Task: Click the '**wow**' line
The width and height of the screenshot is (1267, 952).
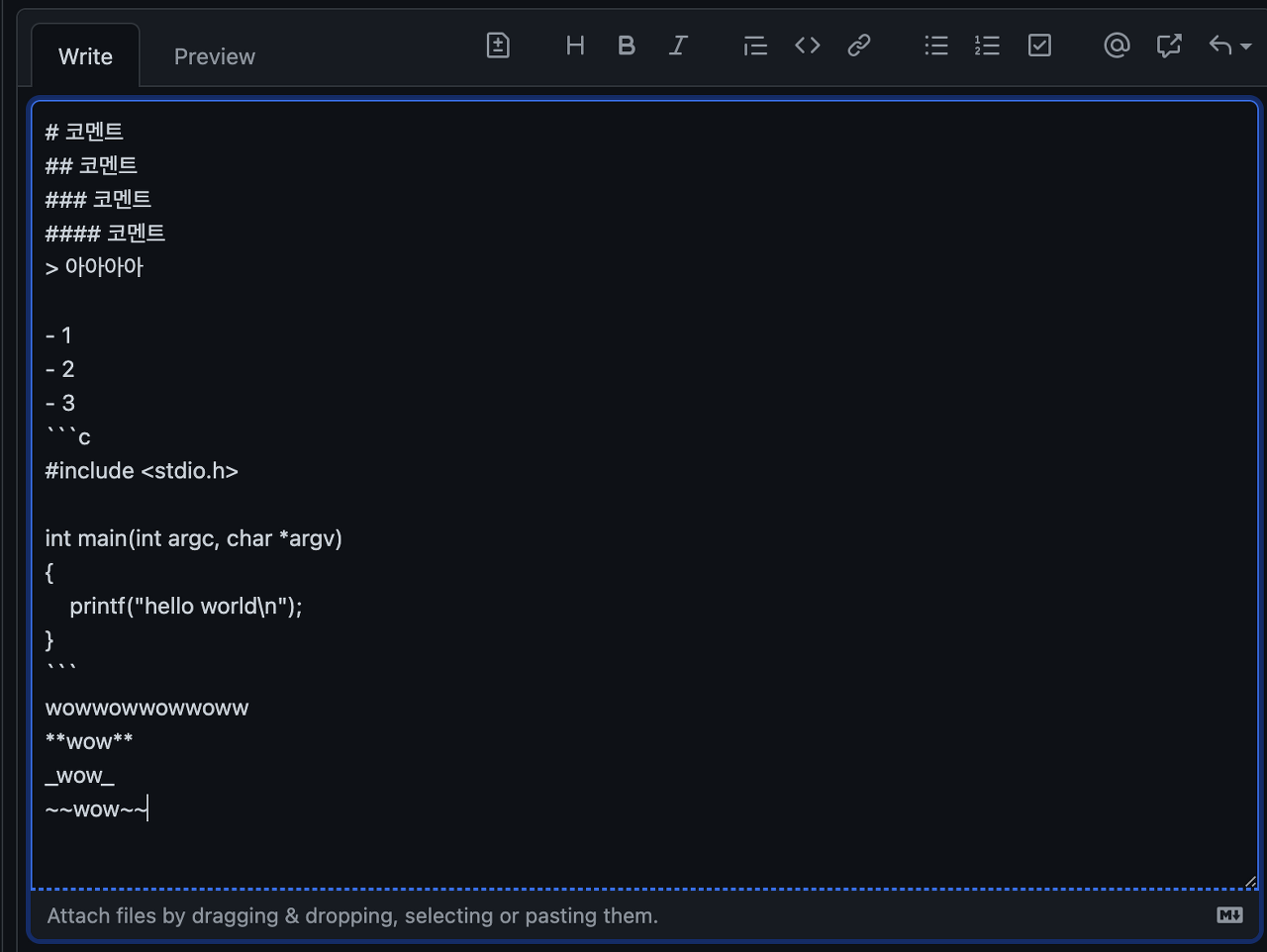Action: click(x=89, y=742)
